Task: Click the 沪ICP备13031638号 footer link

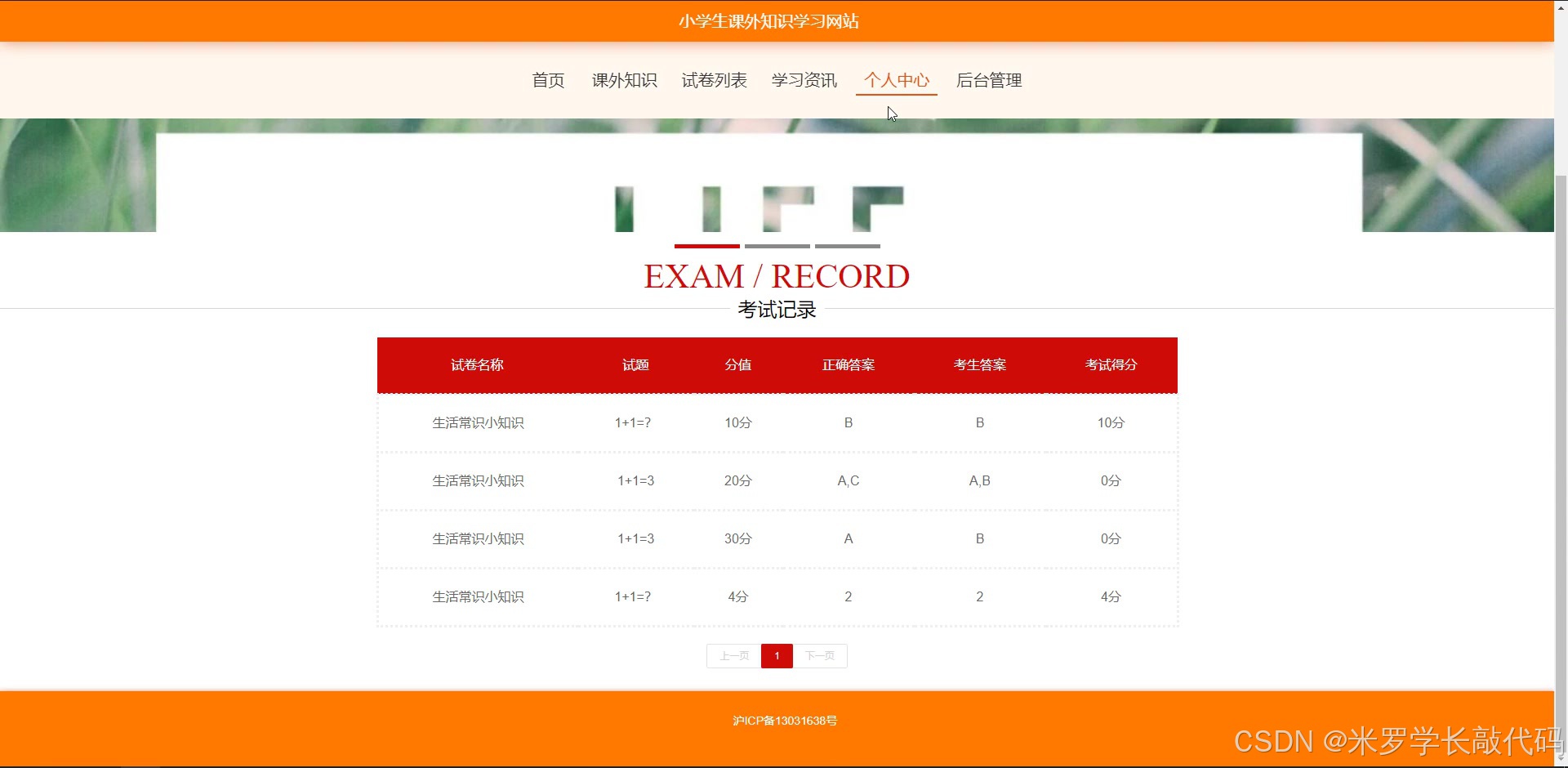Action: [785, 720]
